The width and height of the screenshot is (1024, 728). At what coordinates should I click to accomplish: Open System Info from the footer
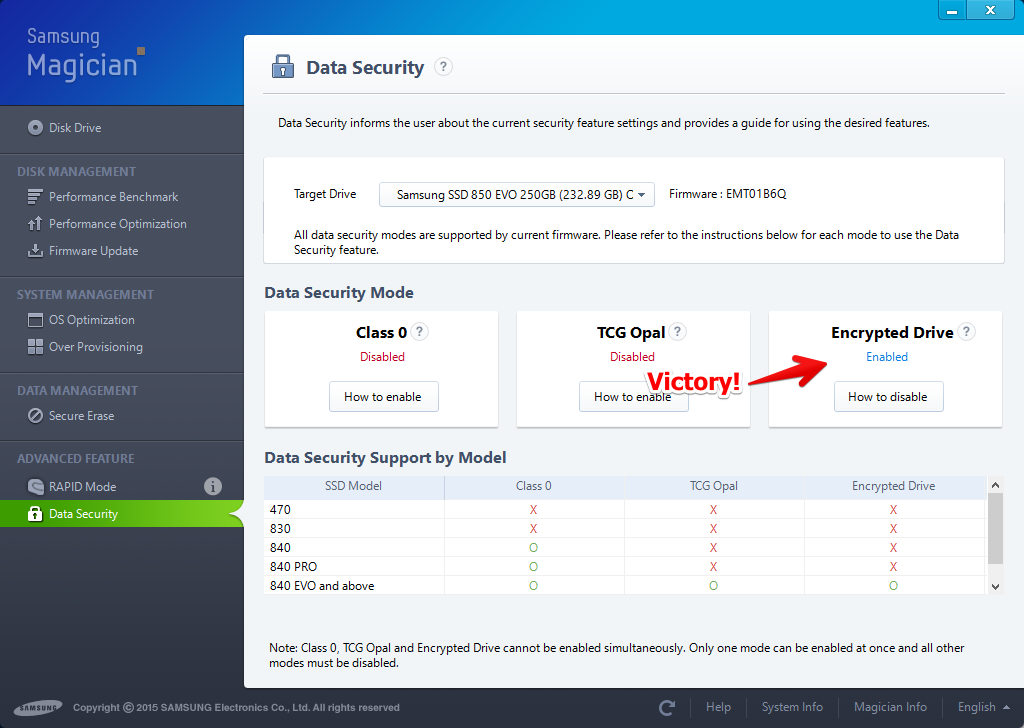[792, 707]
